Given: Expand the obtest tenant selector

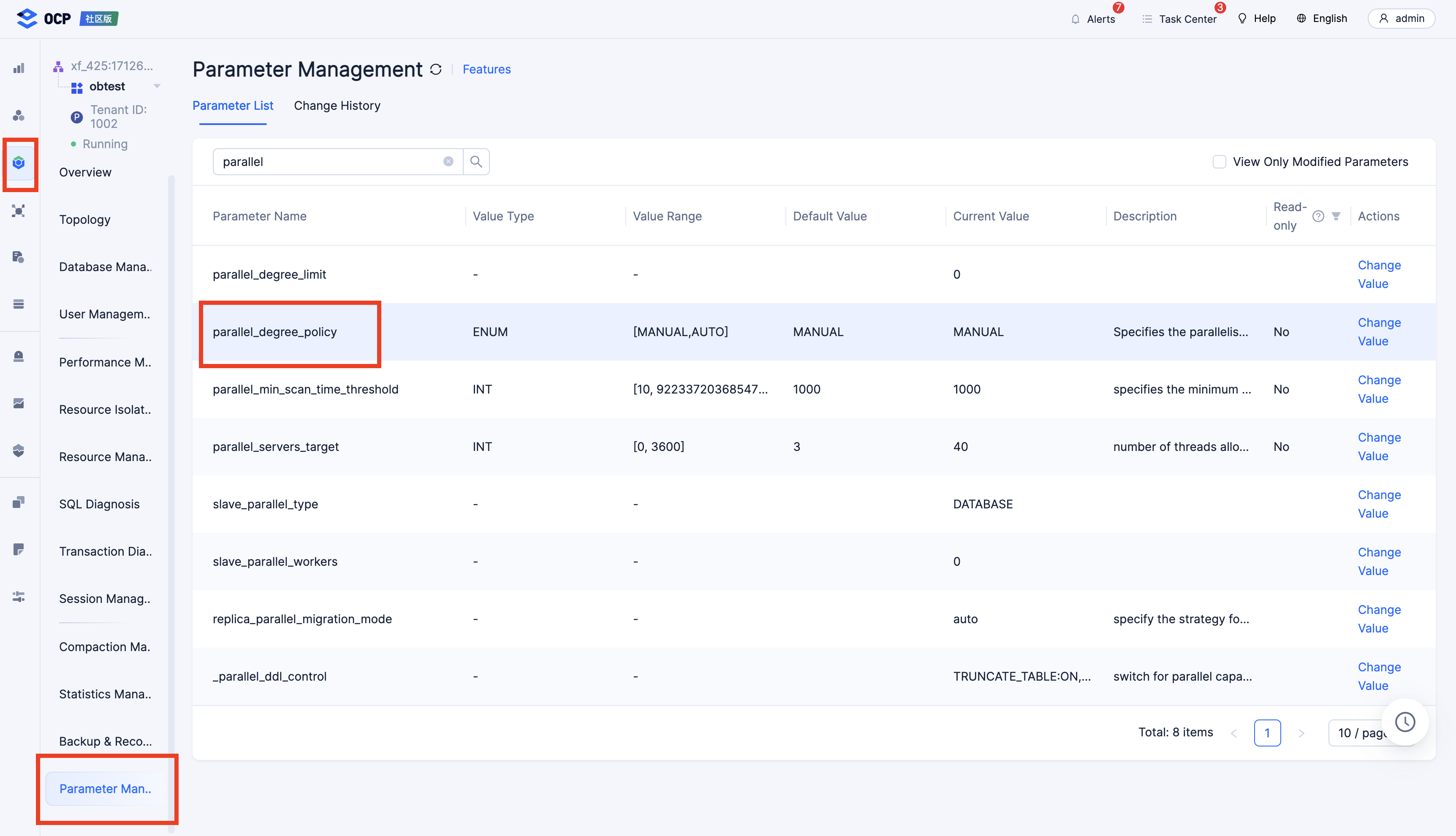Looking at the screenshot, I should tap(157, 86).
